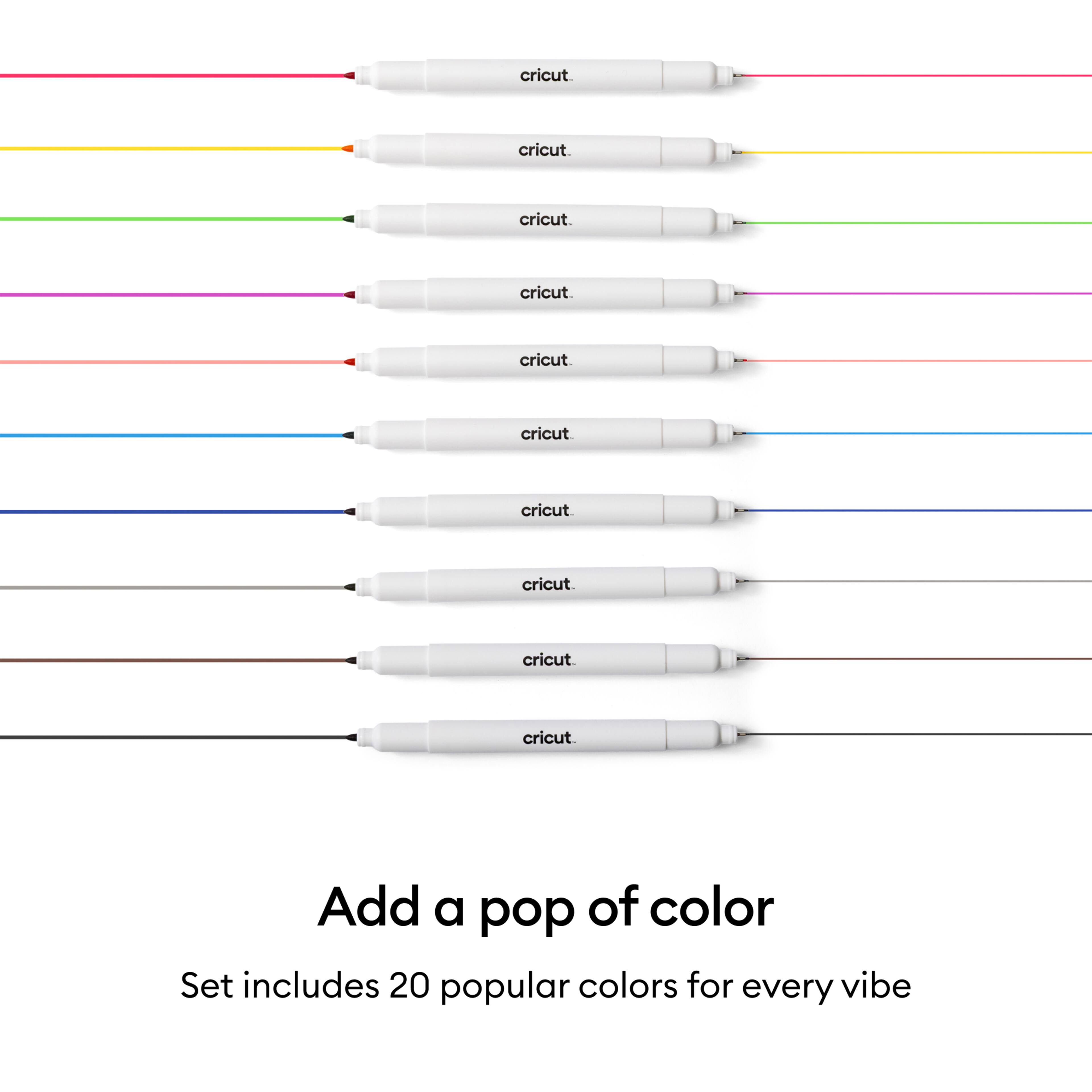Pick the thin yellow line on the right

[916, 152]
